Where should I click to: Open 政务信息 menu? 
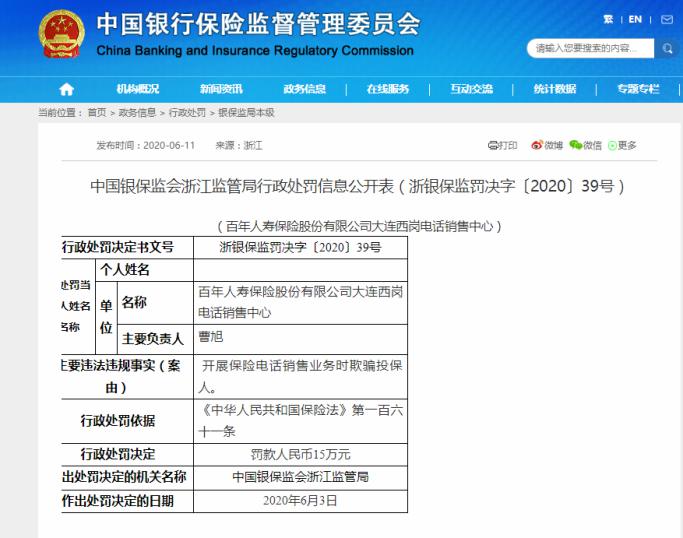tap(304, 89)
